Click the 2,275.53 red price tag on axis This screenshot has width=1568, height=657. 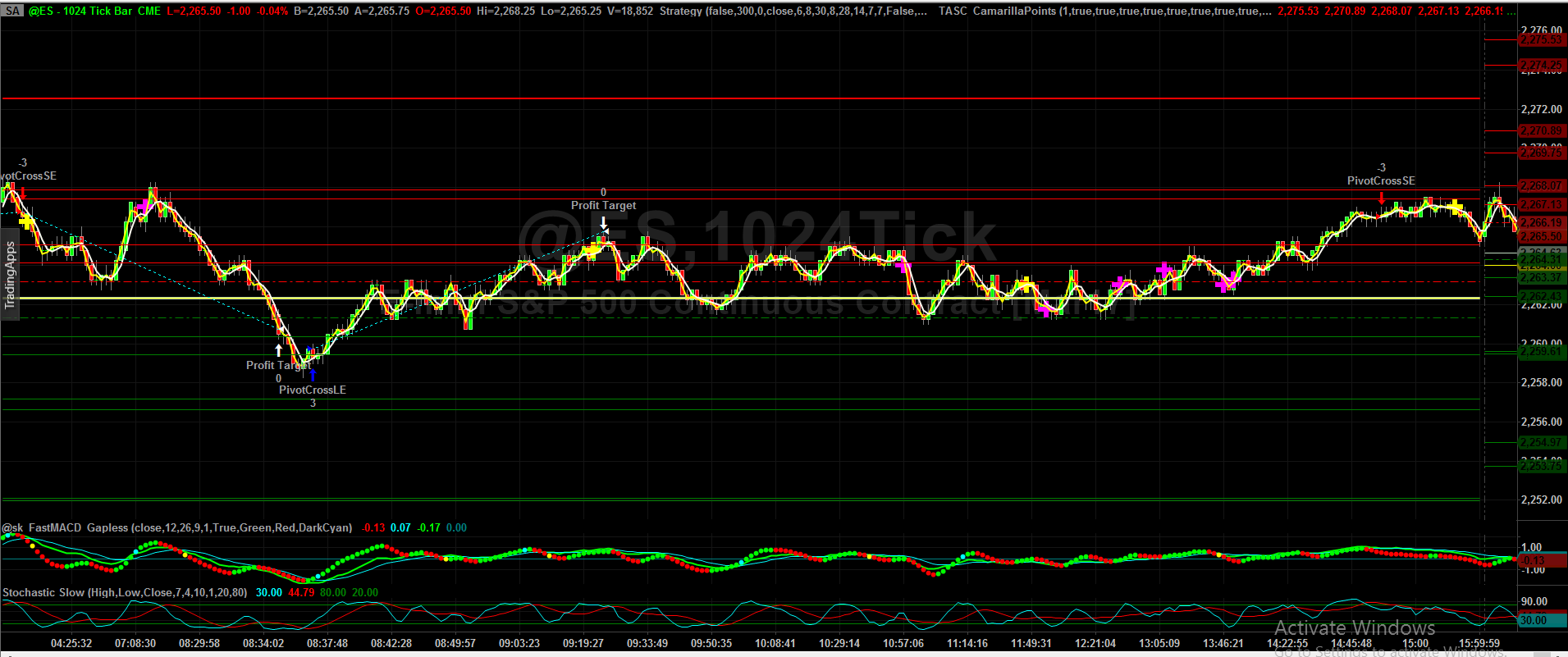tap(1541, 39)
